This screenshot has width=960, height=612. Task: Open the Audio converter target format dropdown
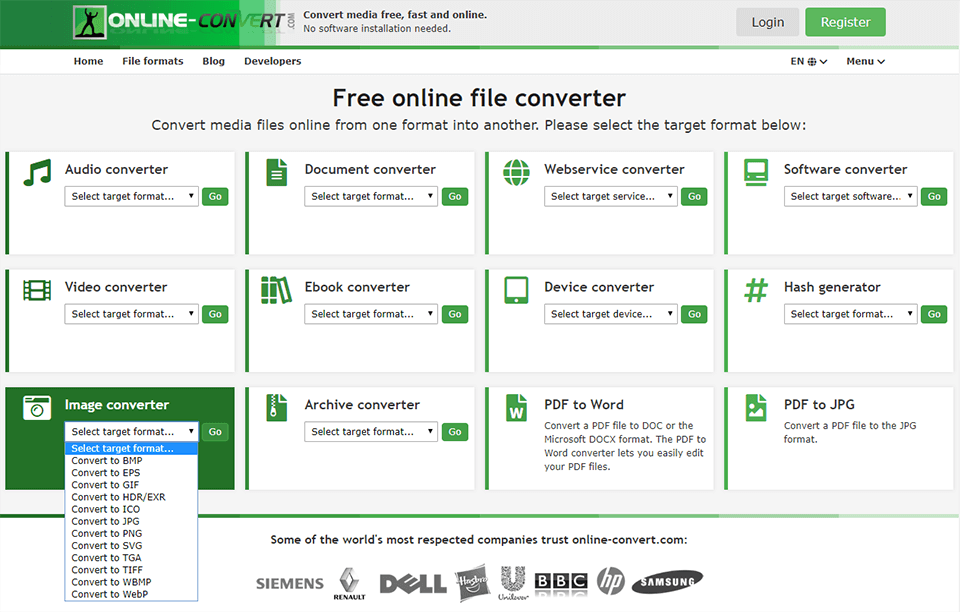(x=131, y=196)
